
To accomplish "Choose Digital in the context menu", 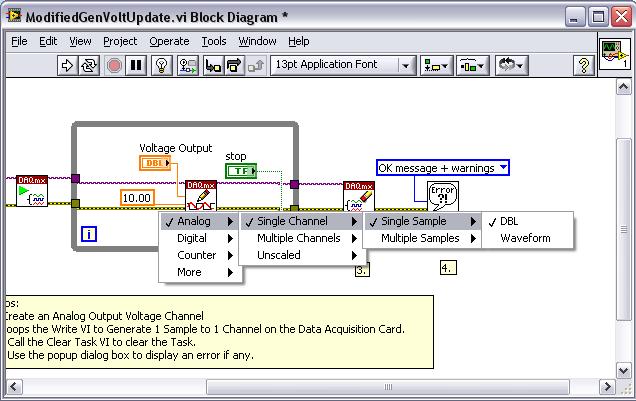I will coord(201,238).
